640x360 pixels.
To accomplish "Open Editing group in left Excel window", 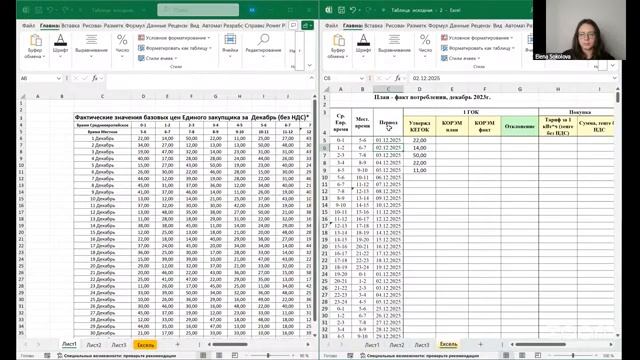I will [263, 45].
